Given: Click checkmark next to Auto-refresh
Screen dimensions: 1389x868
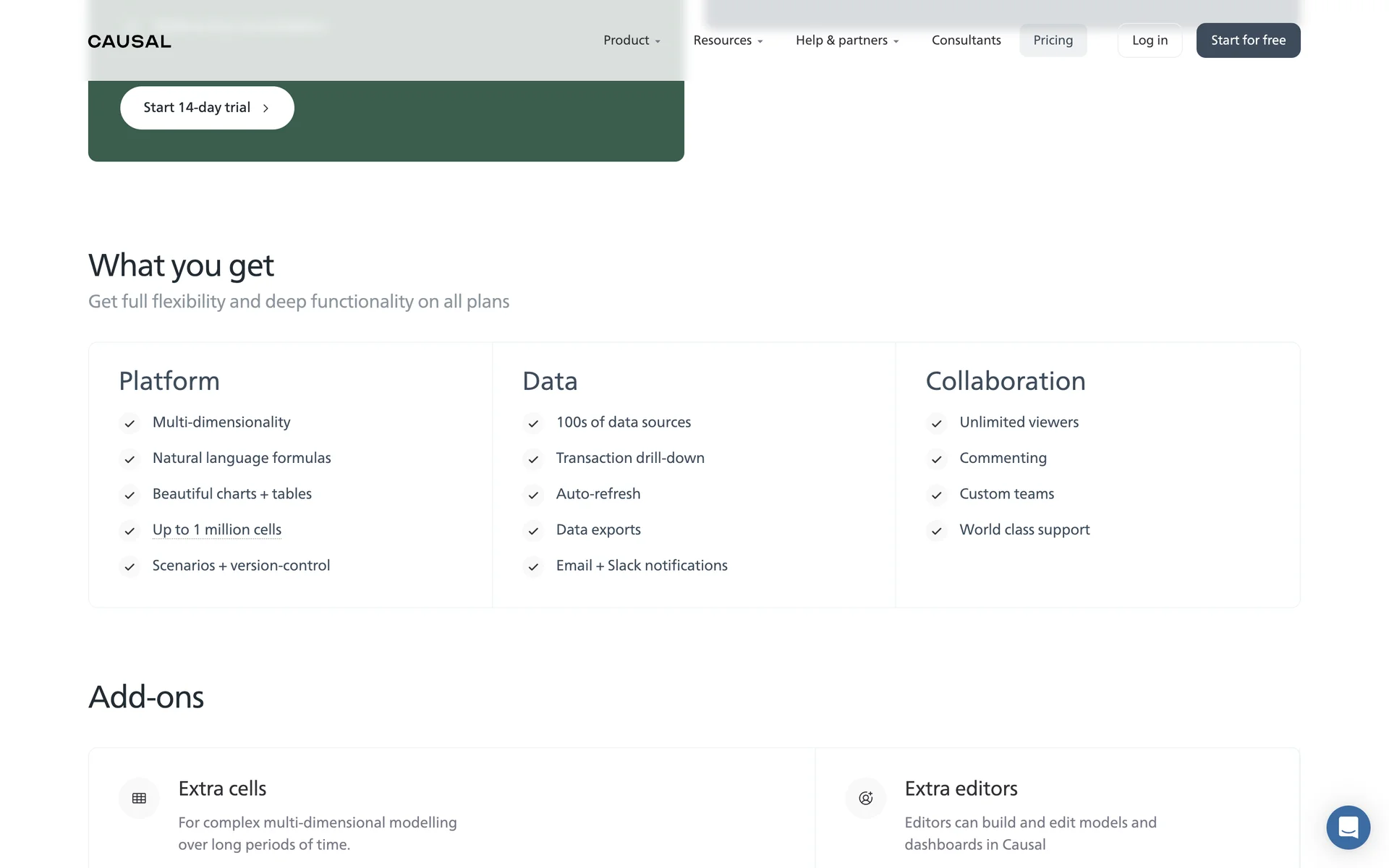Looking at the screenshot, I should click(533, 495).
